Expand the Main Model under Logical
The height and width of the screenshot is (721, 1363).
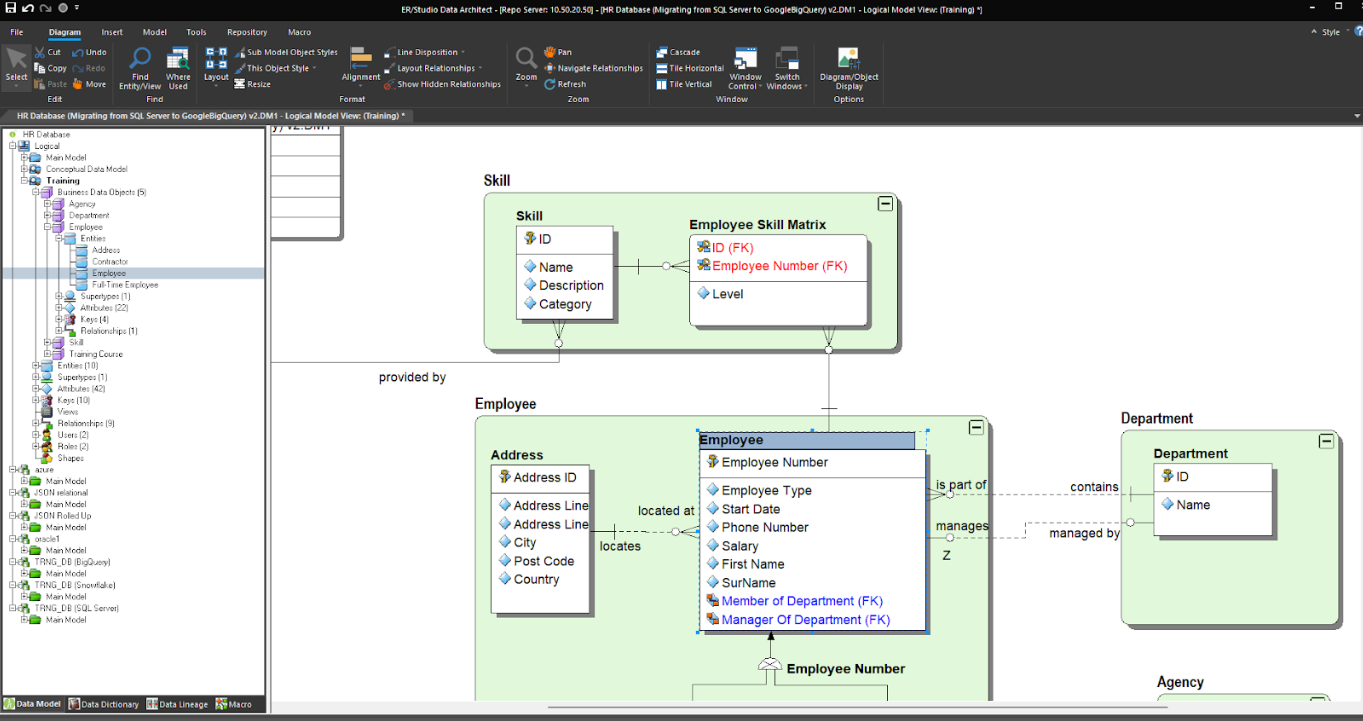tap(24, 158)
